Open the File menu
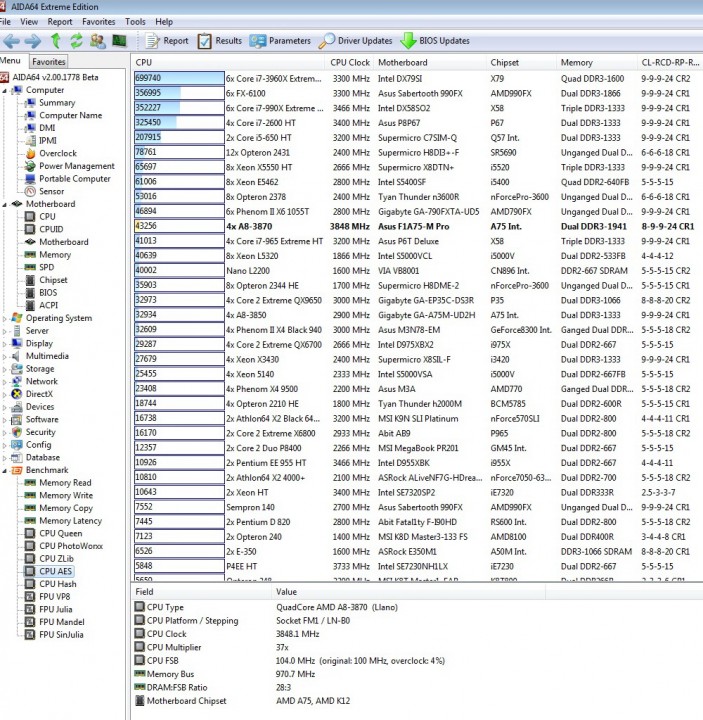The image size is (703, 720). [x=6, y=22]
